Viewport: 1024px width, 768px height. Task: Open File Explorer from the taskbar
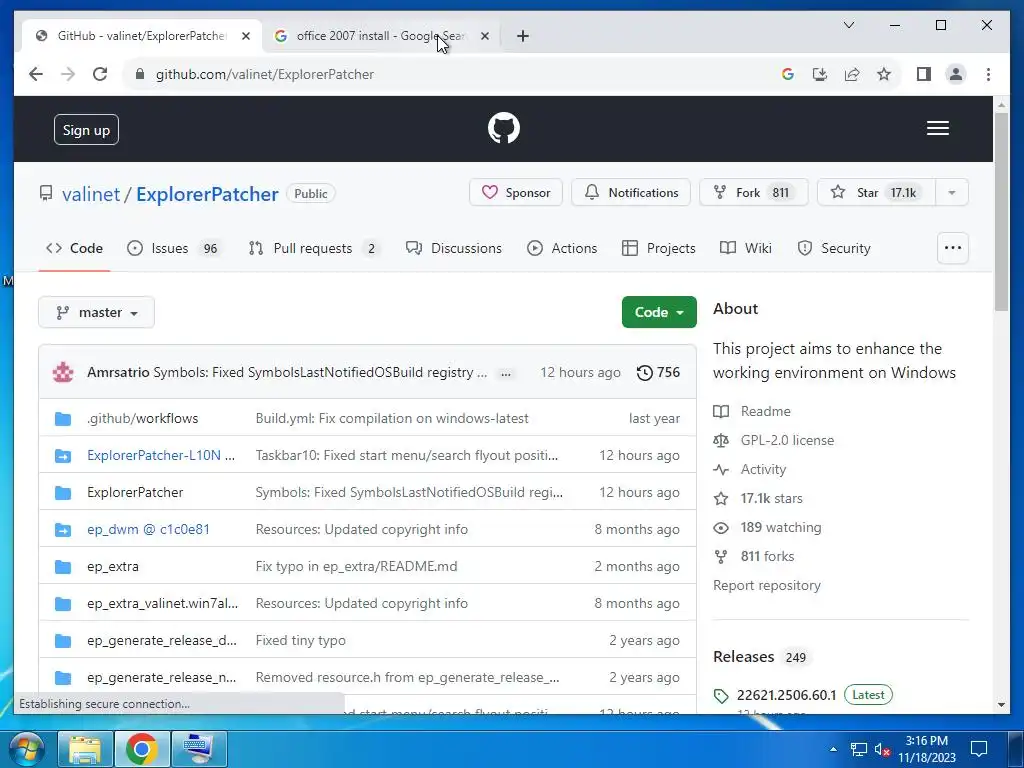click(x=85, y=749)
